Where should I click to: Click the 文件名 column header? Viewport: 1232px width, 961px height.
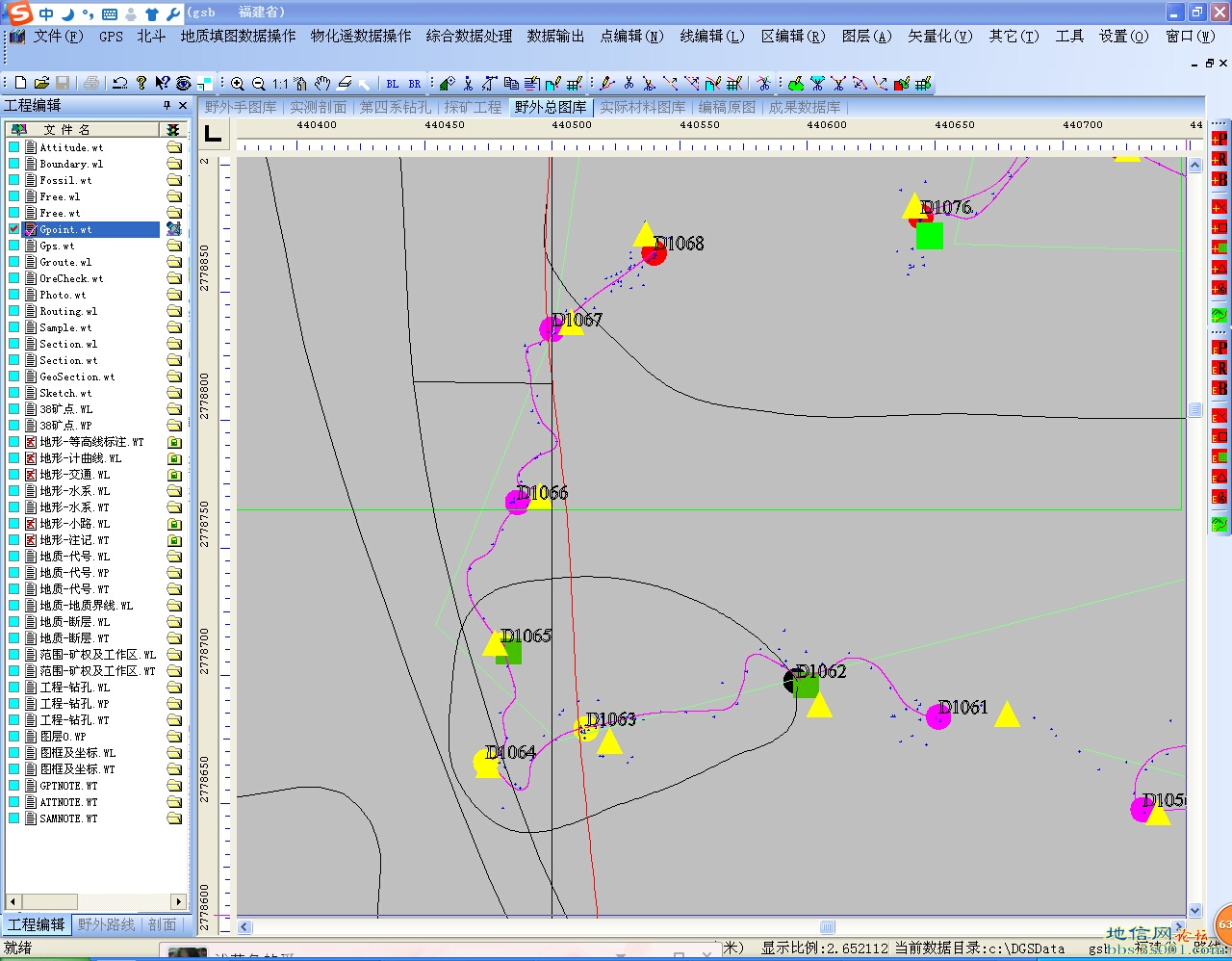tap(82, 129)
